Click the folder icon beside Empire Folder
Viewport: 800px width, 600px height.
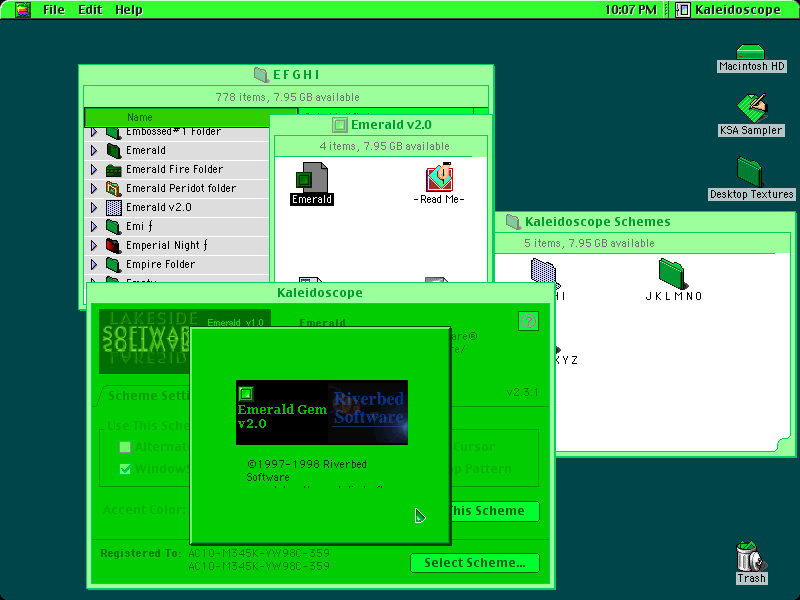113,264
